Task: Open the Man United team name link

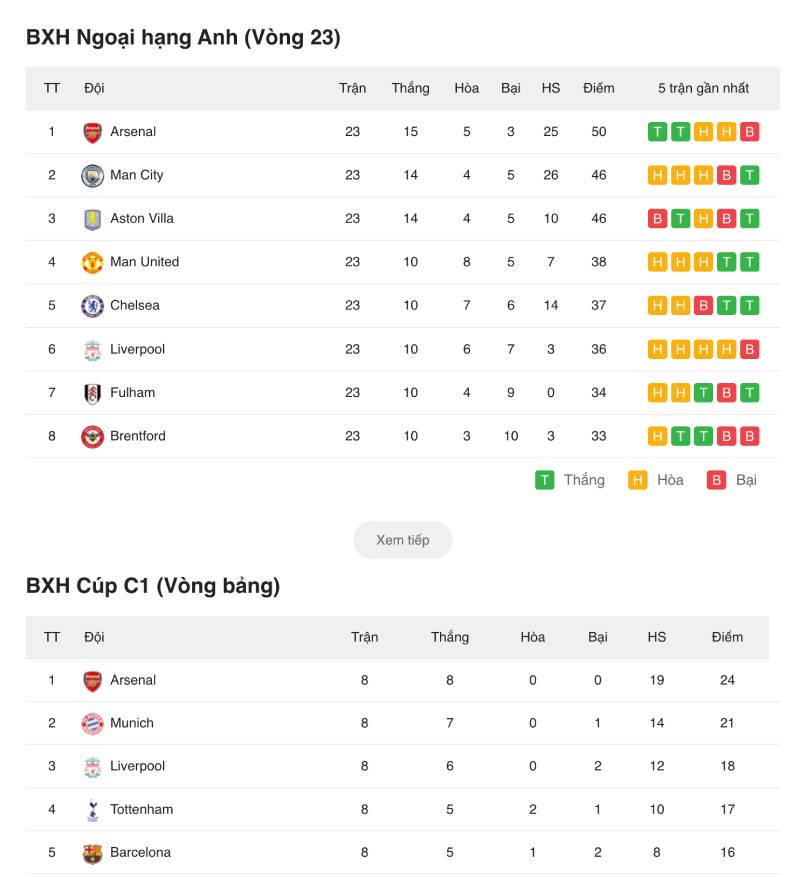Action: point(144,262)
